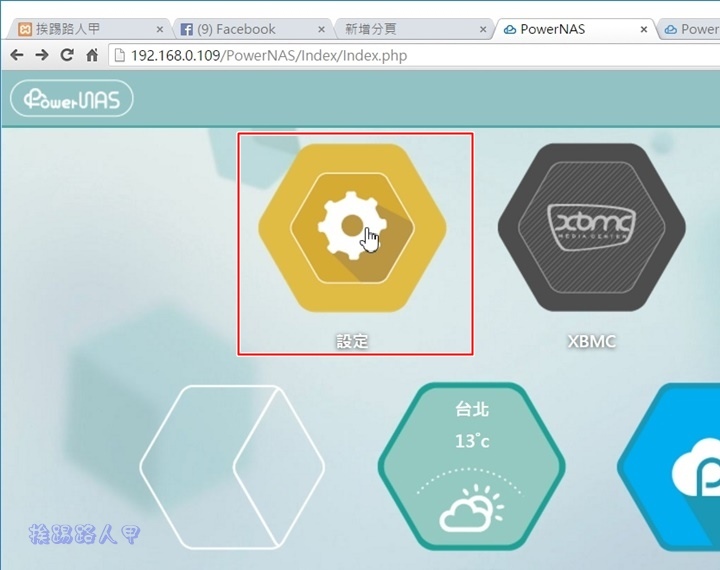Launch the XBMC media center hexagon
Viewport: 720px width, 570px height.
[591, 228]
